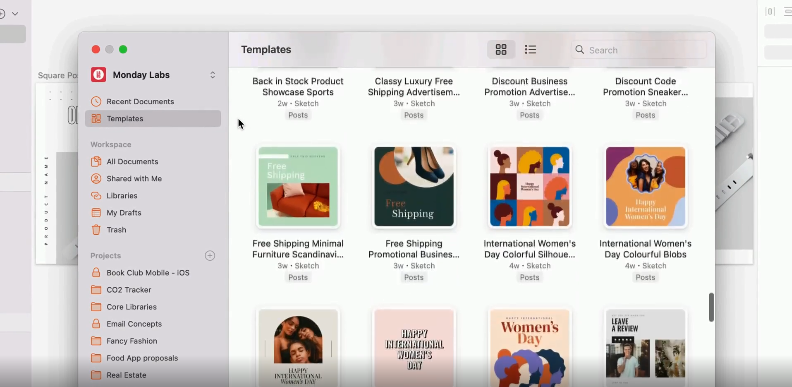Open the Food App proposals project
This screenshot has height=387, width=792.
pyautogui.click(x=153, y=358)
